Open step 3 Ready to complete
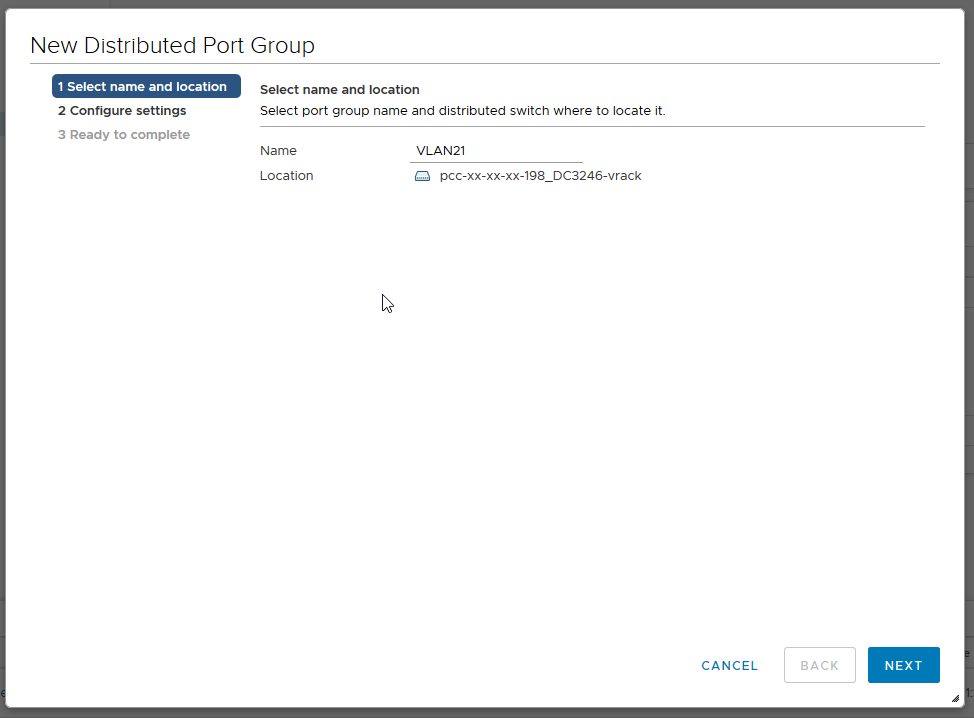This screenshot has height=718, width=974. click(124, 135)
